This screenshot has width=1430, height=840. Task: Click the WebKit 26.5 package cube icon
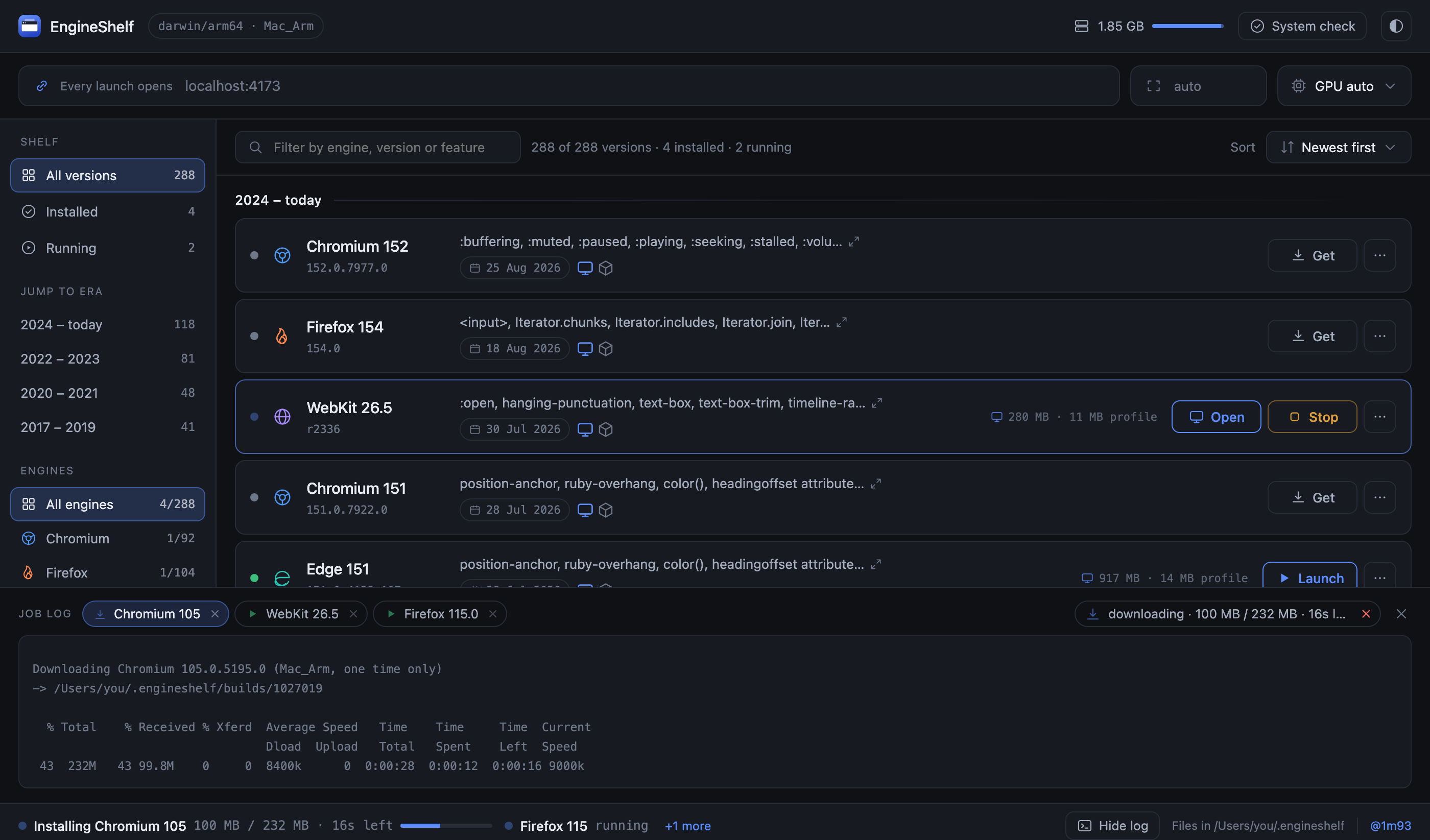coord(606,429)
